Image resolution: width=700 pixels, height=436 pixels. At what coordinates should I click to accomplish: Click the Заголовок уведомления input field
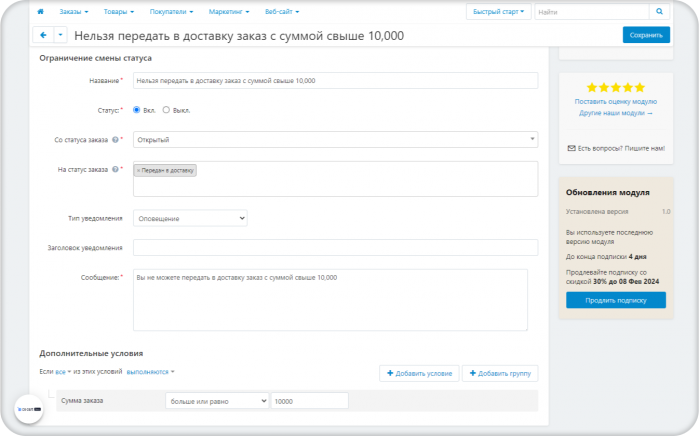coord(335,248)
